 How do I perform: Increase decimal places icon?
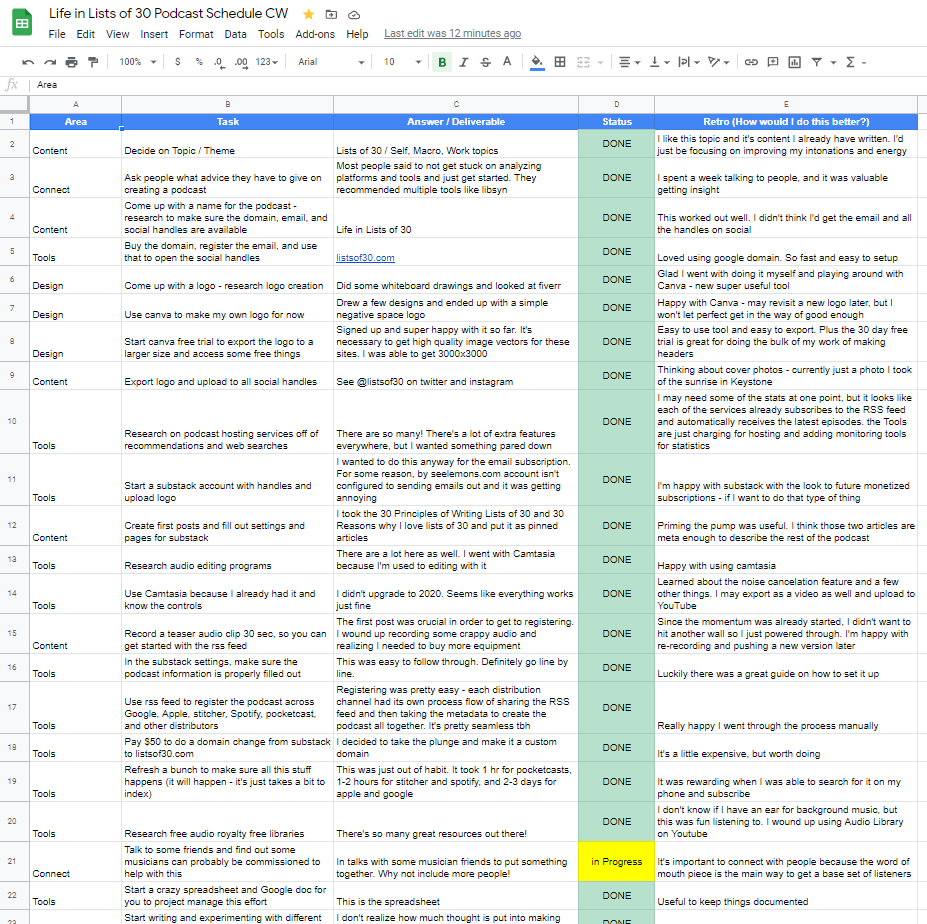[241, 62]
